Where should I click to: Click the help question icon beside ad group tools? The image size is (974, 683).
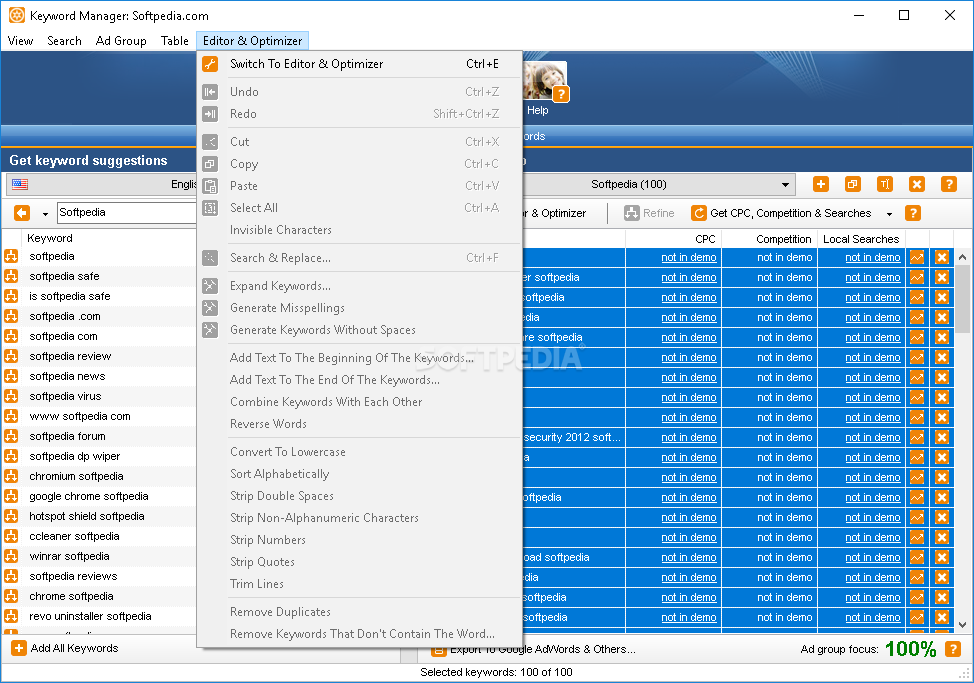coord(949,184)
